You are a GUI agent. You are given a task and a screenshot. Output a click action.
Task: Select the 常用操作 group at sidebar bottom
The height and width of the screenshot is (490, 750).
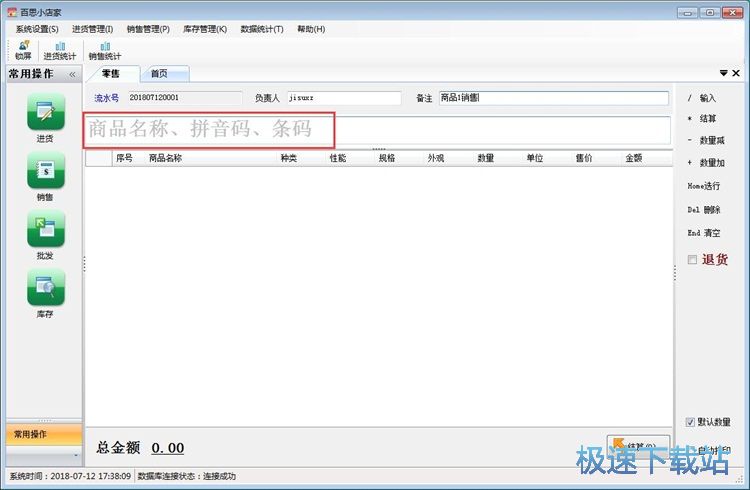[44, 434]
